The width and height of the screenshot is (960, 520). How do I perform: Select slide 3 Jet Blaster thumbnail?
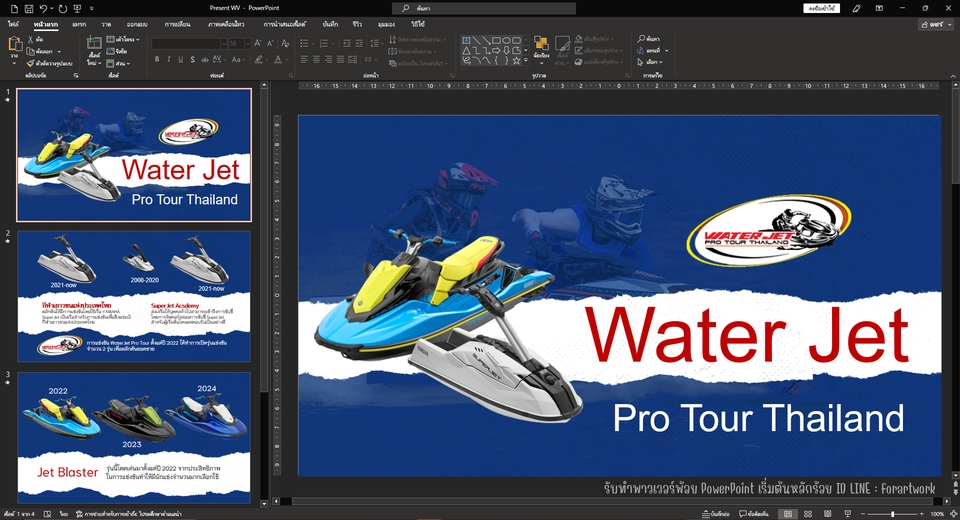[134, 437]
